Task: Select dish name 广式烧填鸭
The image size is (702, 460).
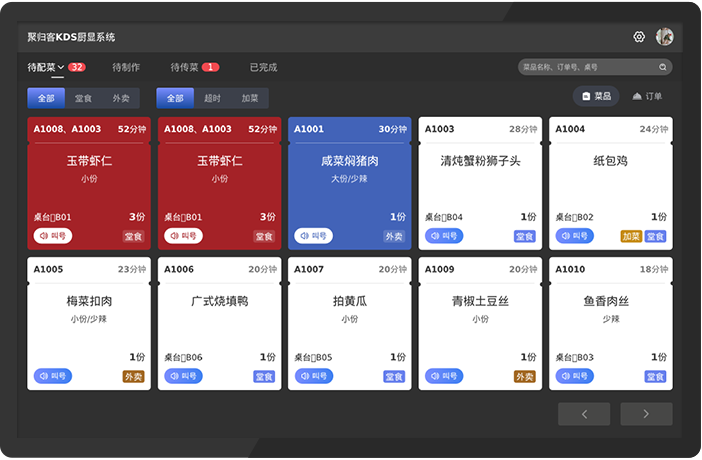Action: coord(219,301)
